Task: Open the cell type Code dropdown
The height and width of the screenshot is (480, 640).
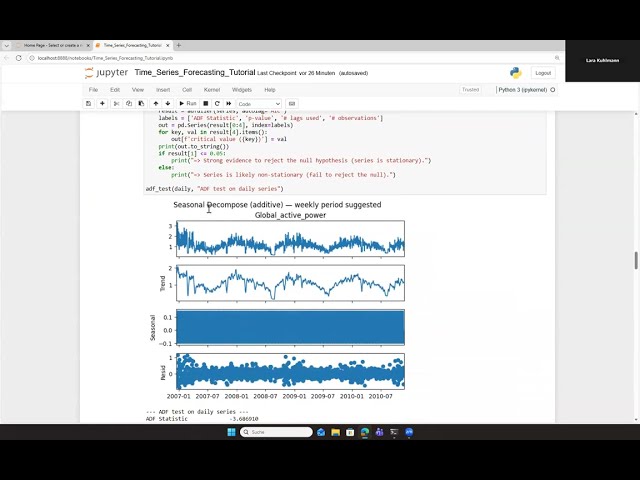Action: 259,104
